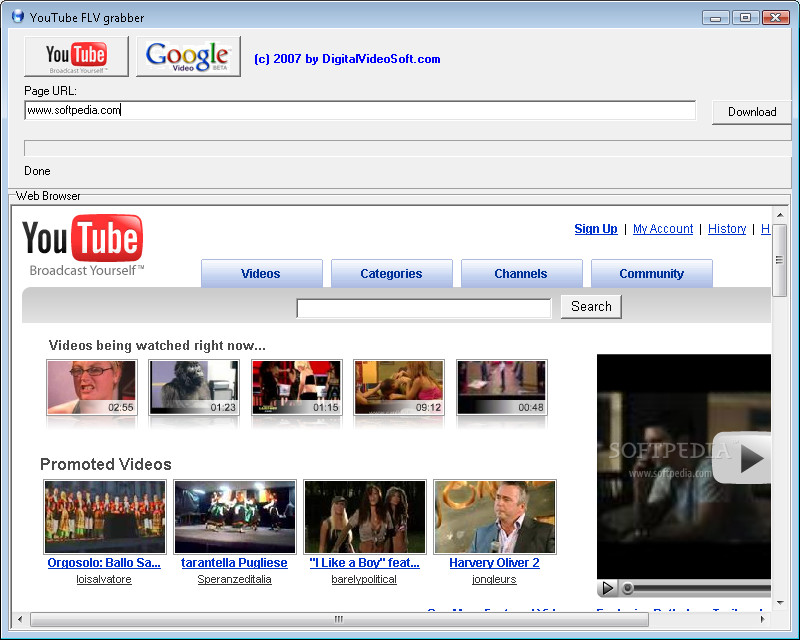Maximize the YouTube FLV grabber window
The width and height of the screenshot is (800, 640).
point(745,18)
